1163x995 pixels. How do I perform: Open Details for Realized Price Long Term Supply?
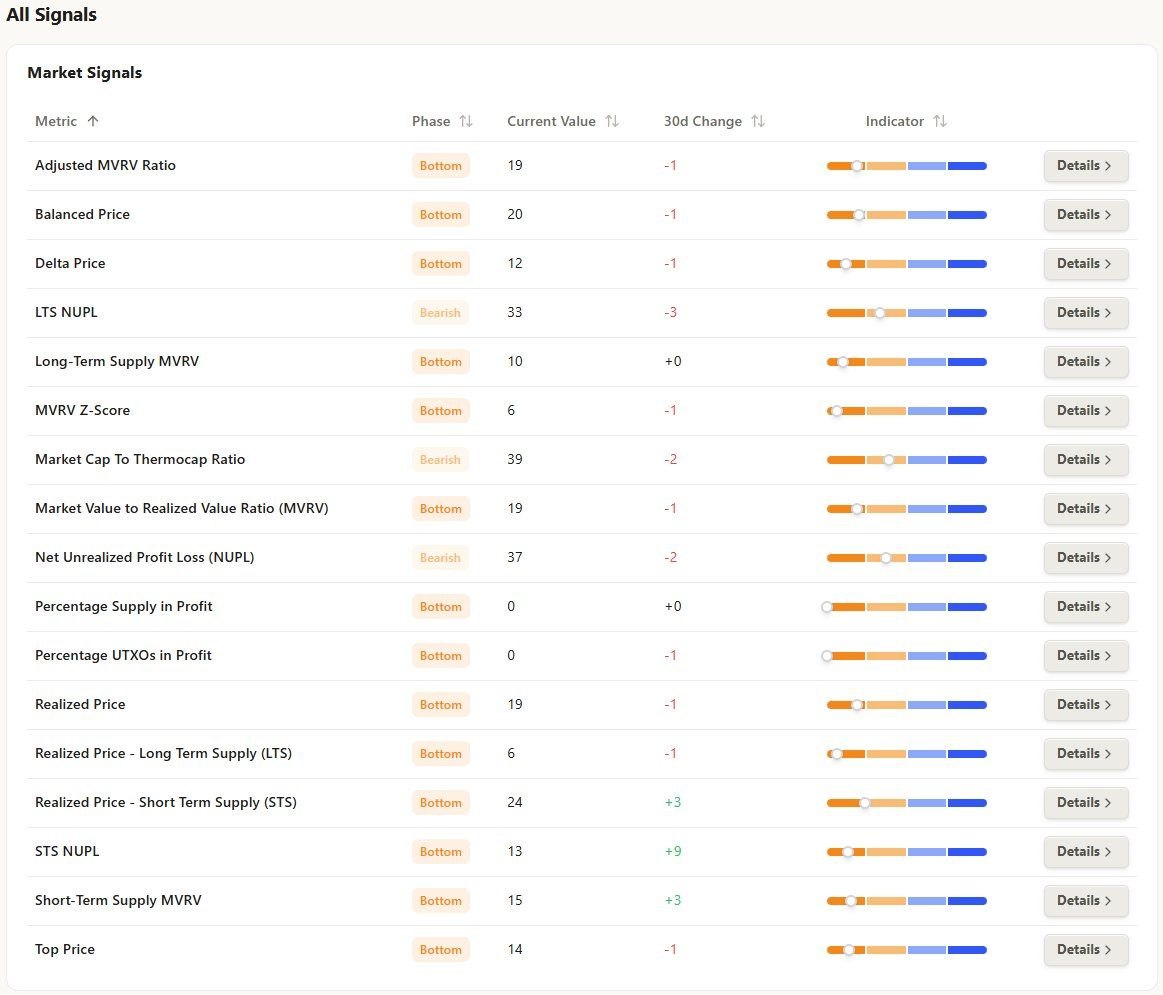coord(1086,753)
